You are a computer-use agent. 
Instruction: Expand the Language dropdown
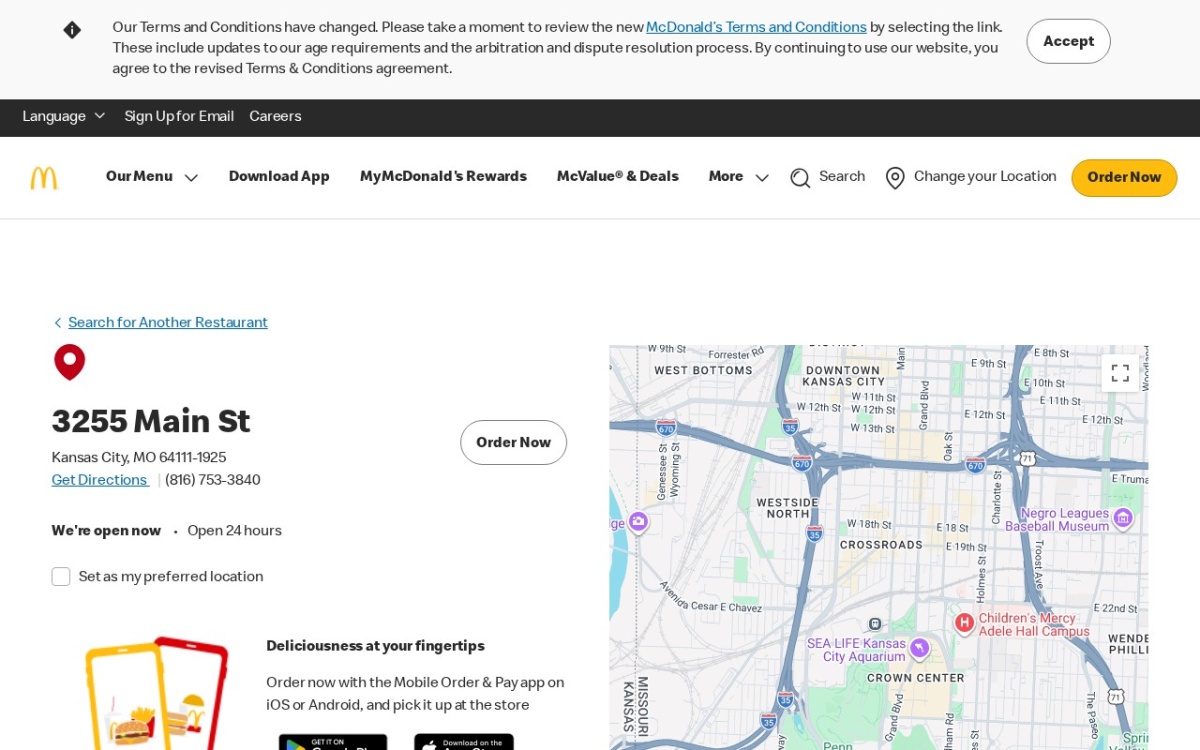tap(64, 117)
